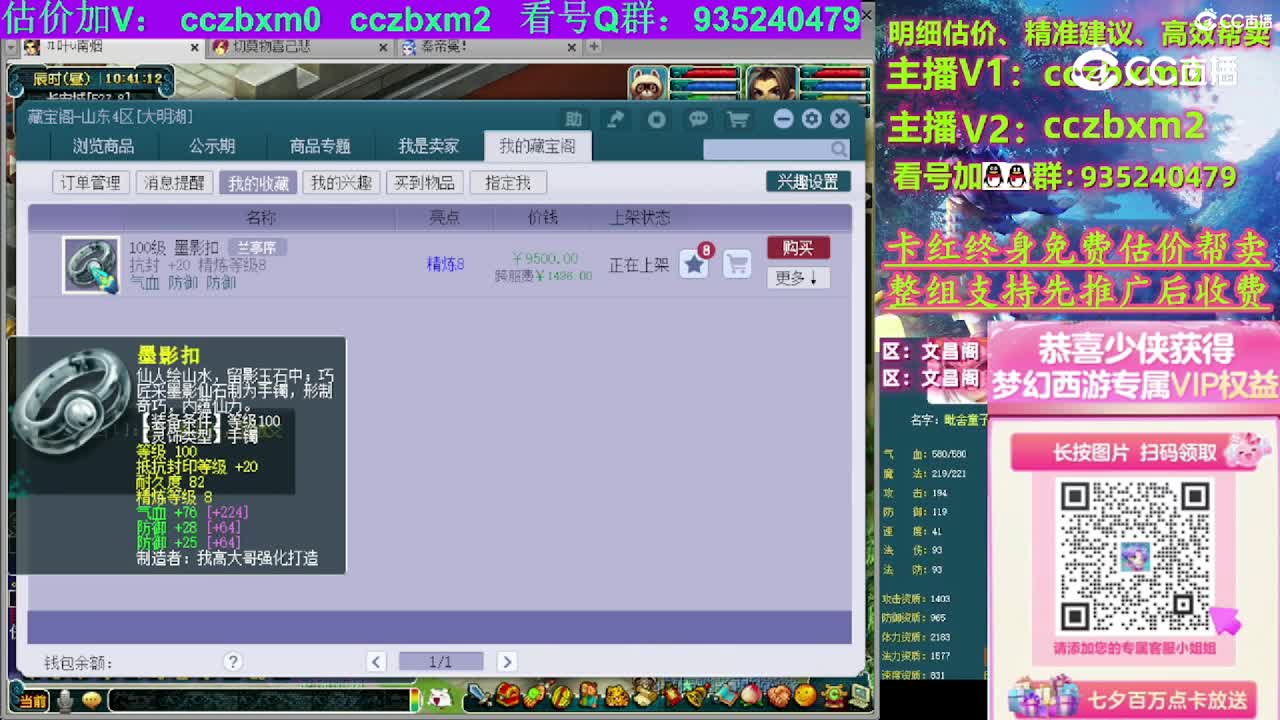Click the microphone icon in chat bar
Image resolution: width=1280 pixels, height=720 pixels.
click(66, 700)
